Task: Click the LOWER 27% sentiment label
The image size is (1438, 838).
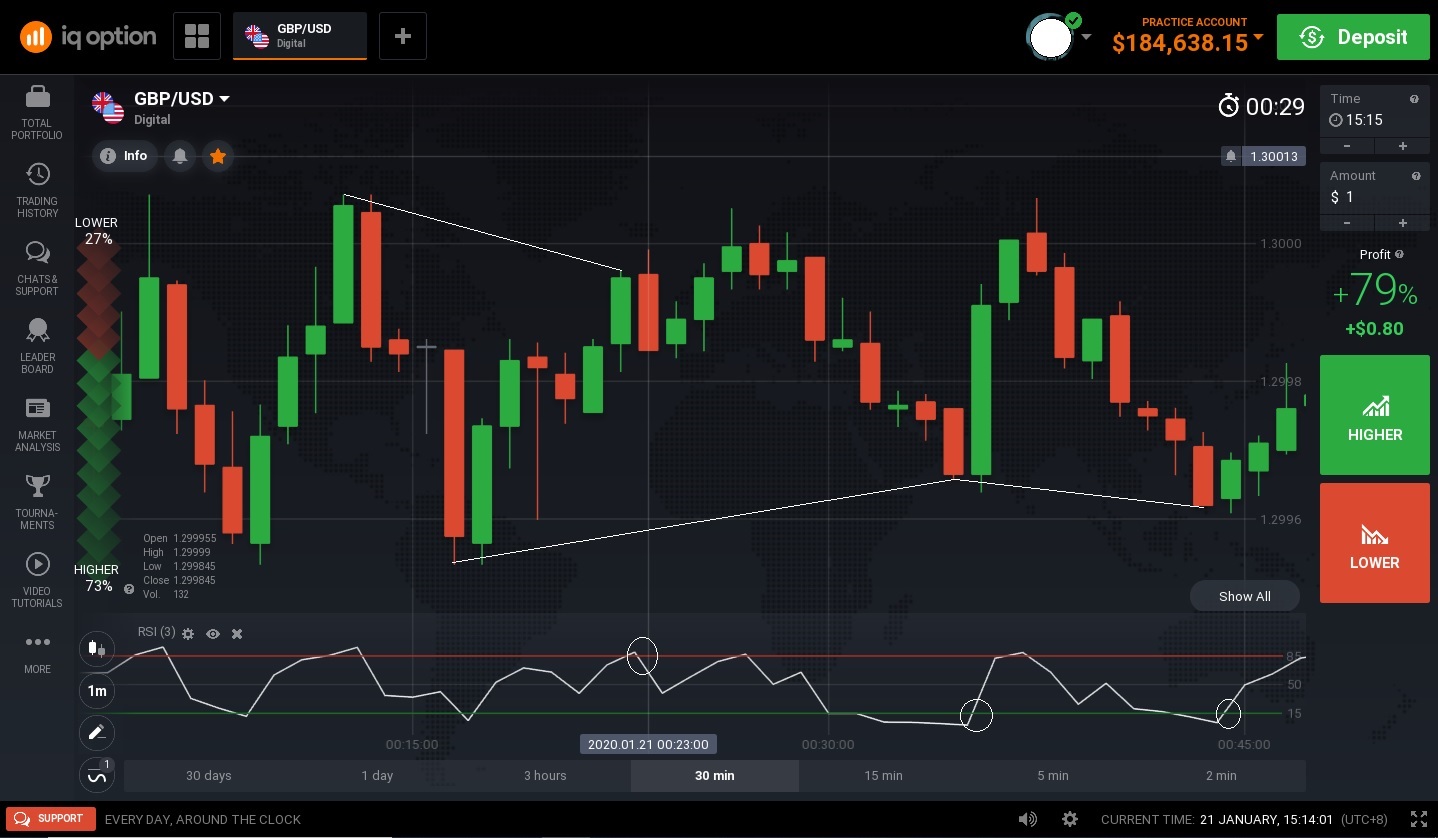Action: click(x=97, y=231)
